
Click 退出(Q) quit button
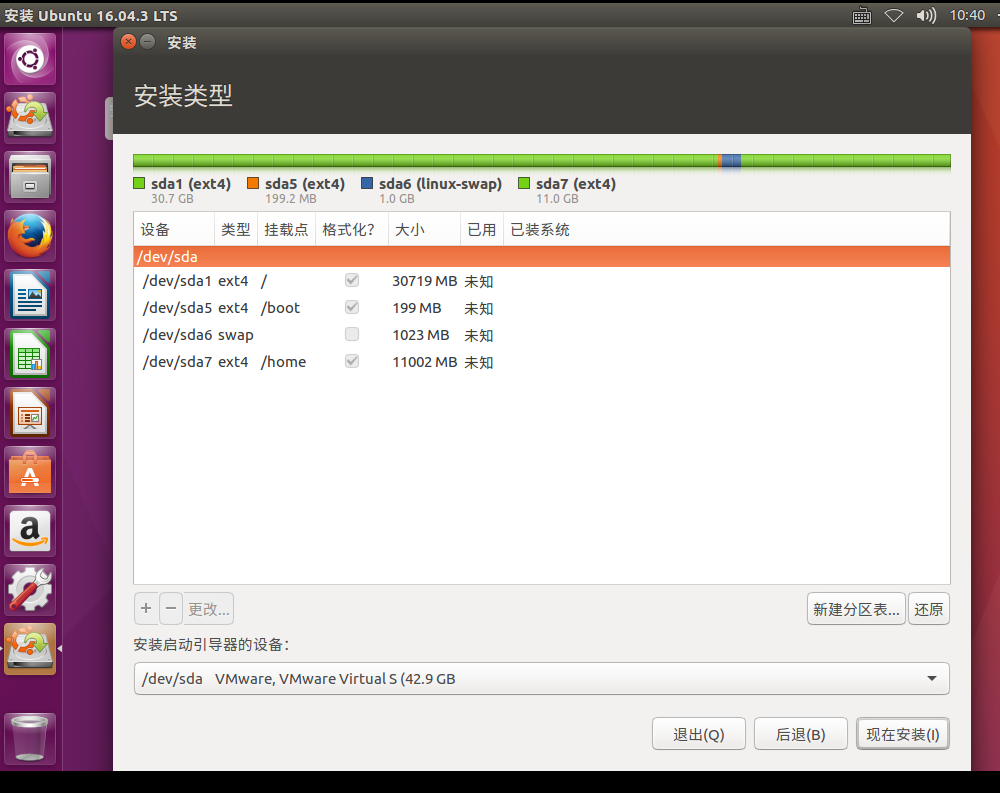698,734
